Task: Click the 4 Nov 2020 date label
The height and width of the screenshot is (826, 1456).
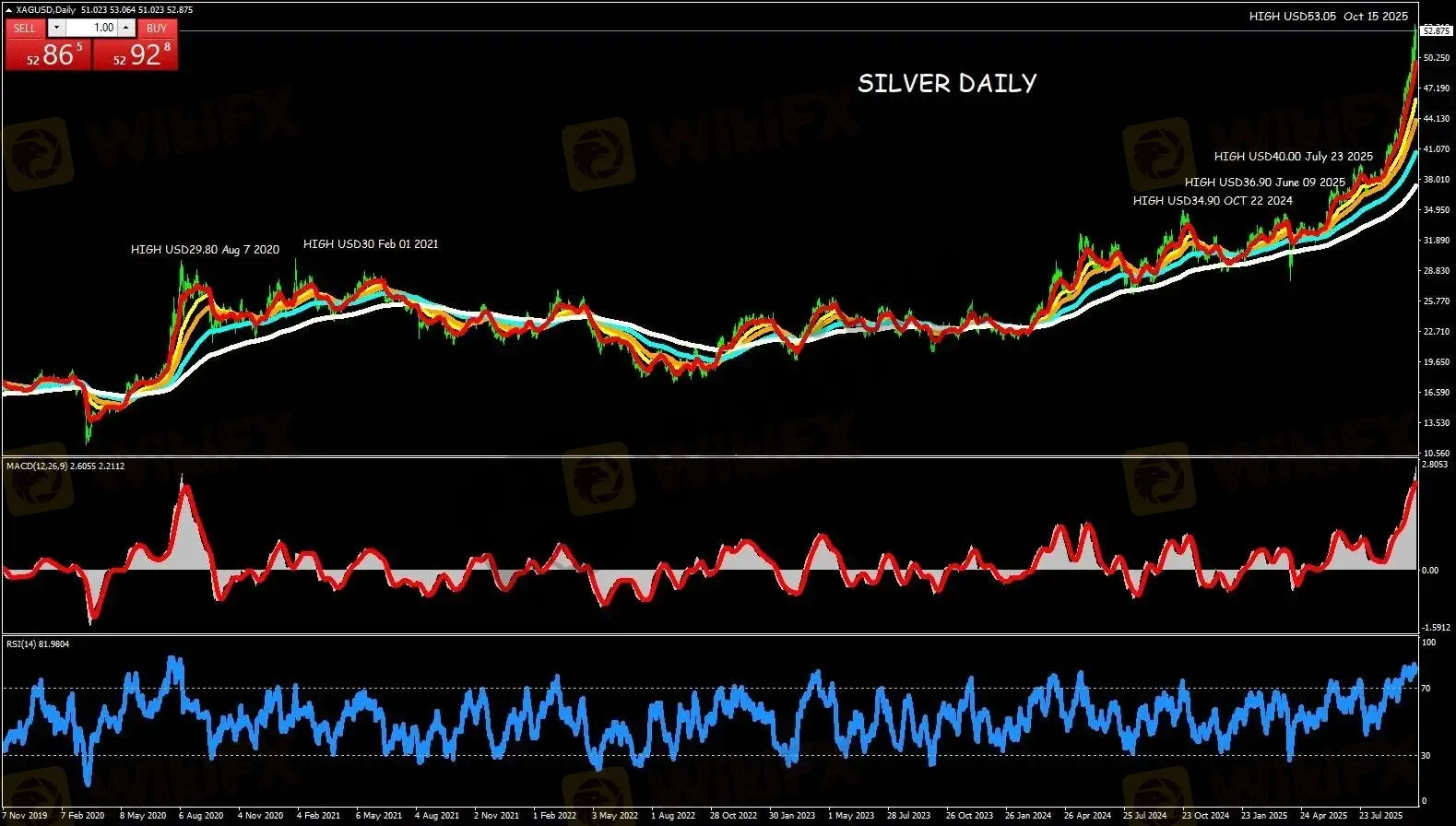Action: [x=260, y=816]
